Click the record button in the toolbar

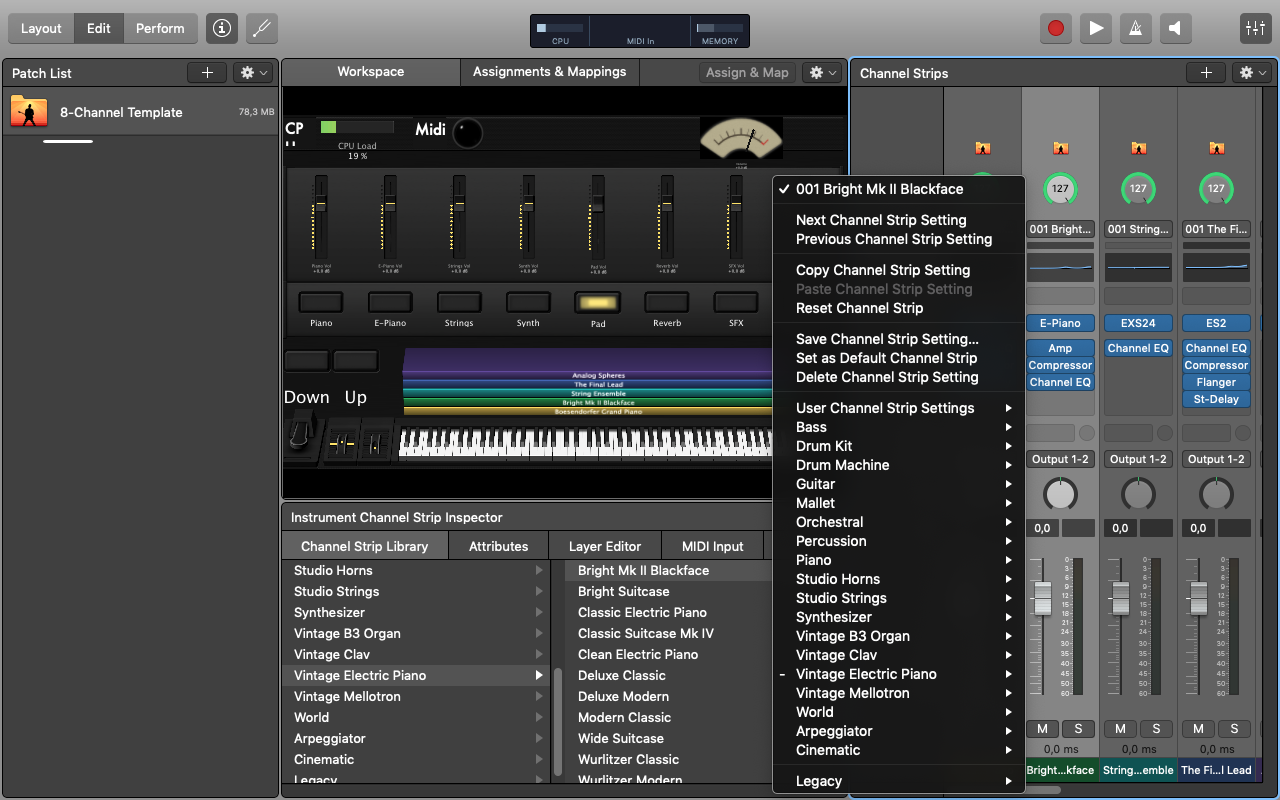[1055, 28]
